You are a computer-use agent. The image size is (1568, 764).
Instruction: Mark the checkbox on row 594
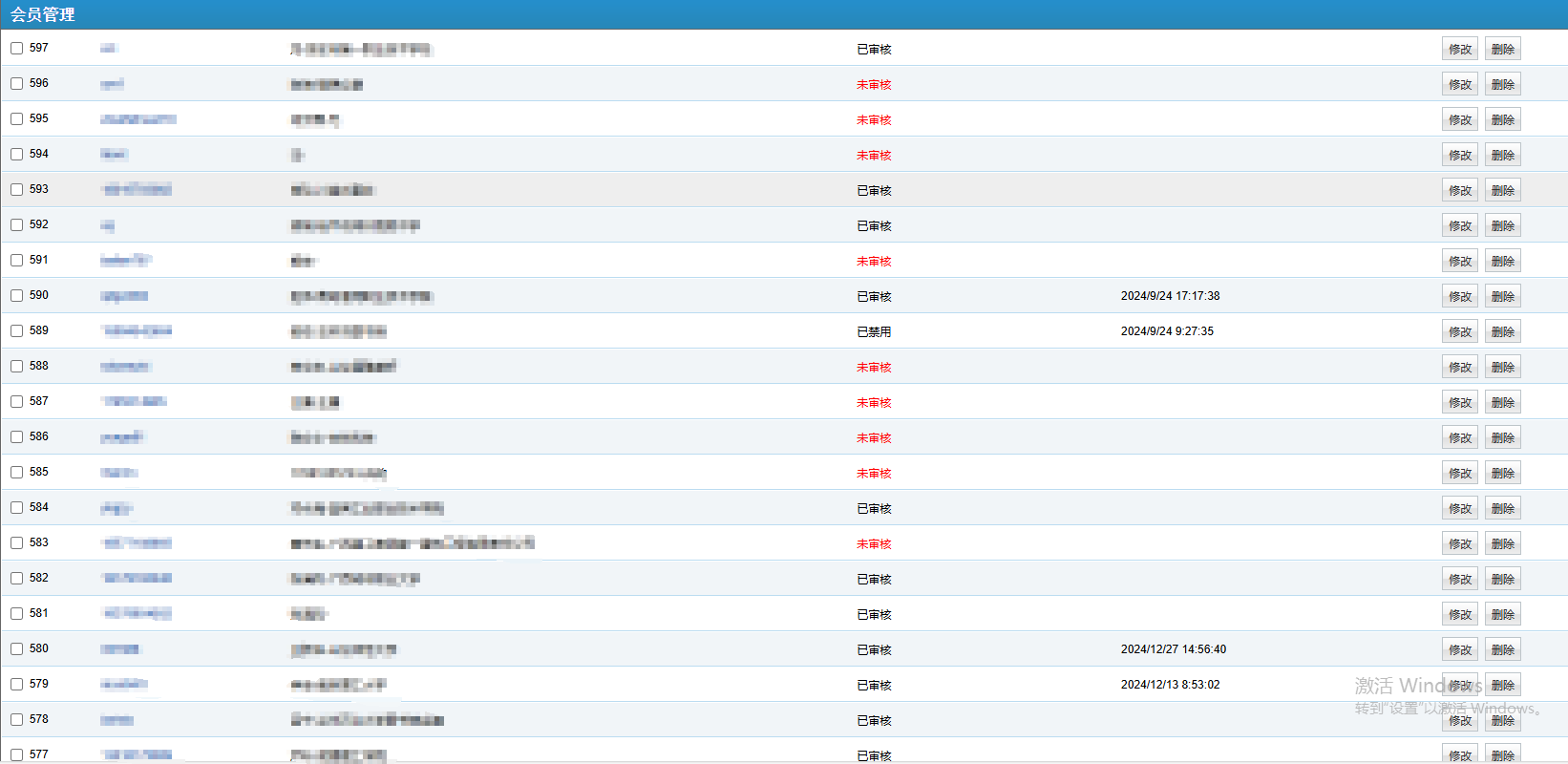17,154
